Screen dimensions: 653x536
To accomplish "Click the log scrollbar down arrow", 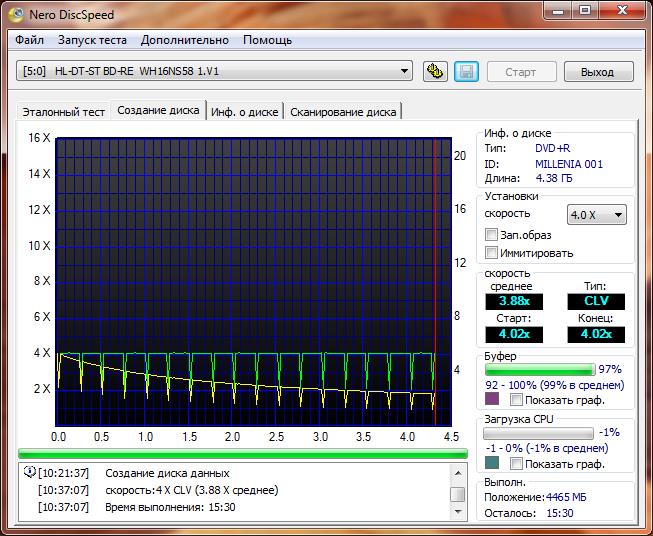I will click(457, 509).
